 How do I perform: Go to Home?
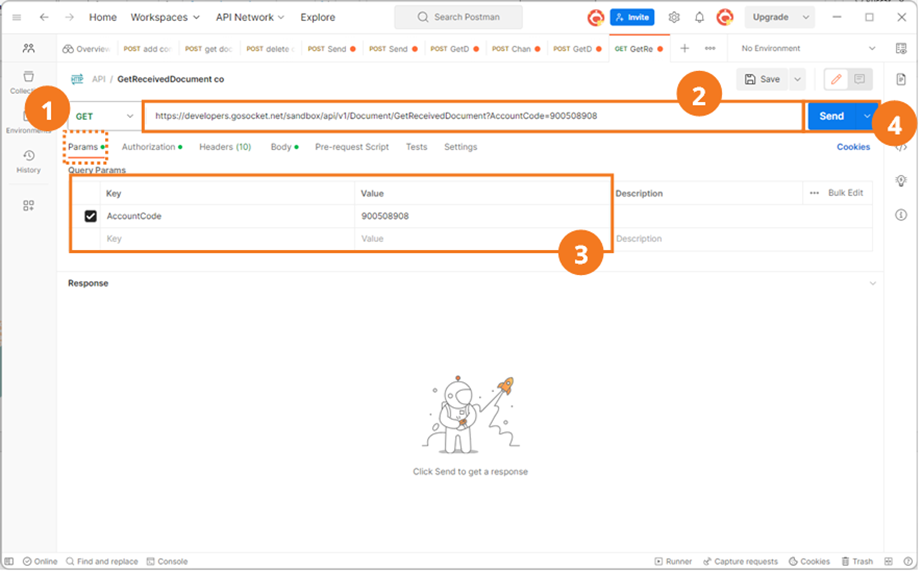click(103, 17)
